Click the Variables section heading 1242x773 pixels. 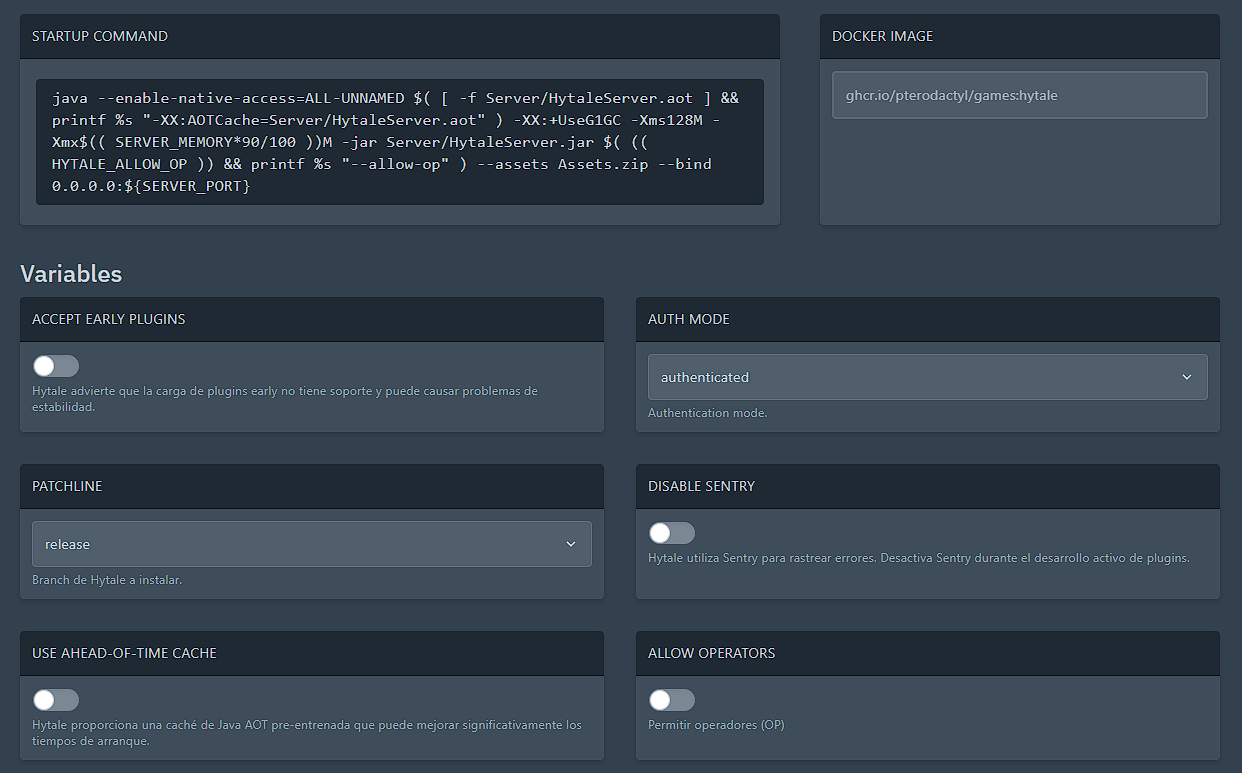pos(71,273)
